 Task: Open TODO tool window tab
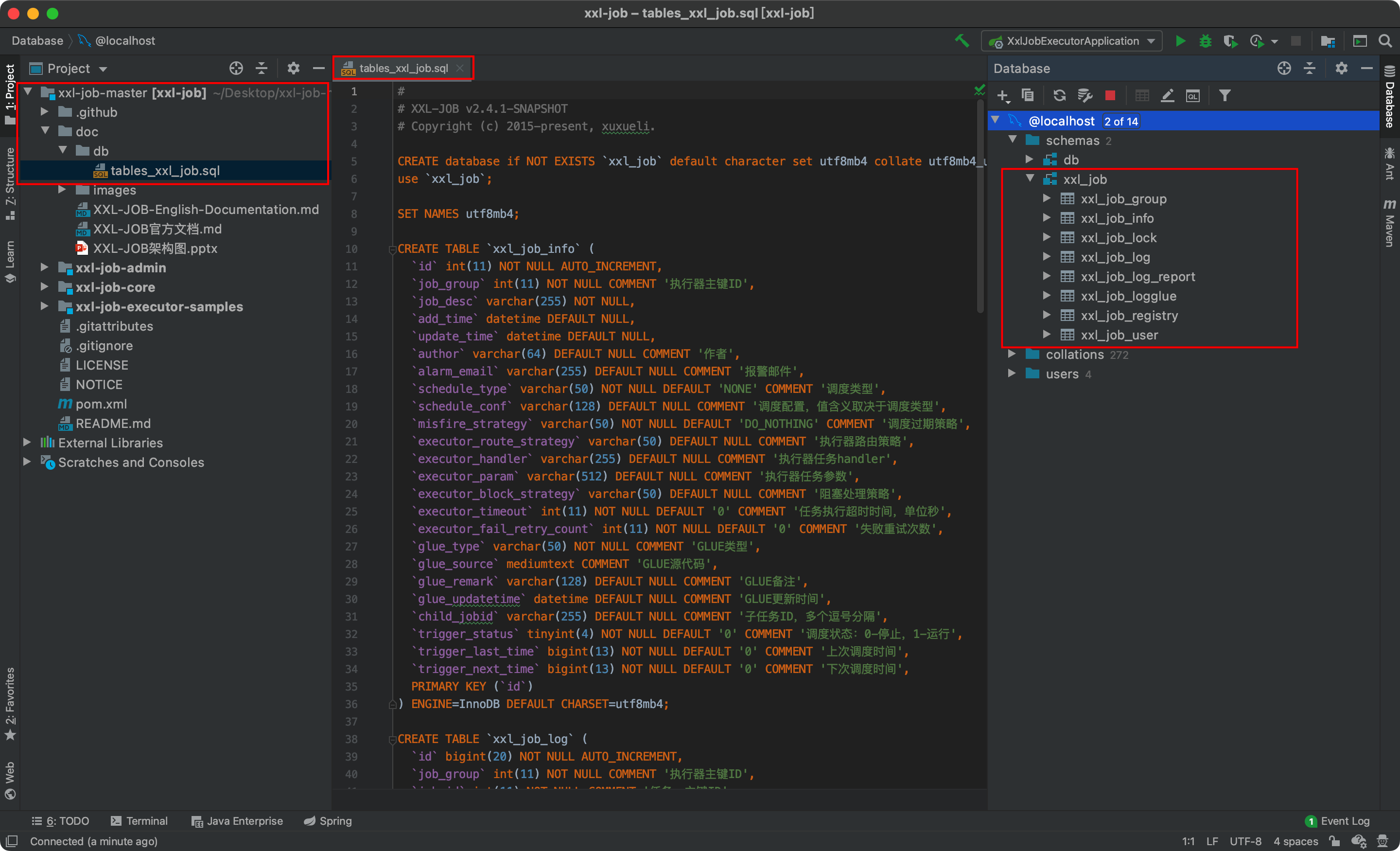click(x=60, y=821)
